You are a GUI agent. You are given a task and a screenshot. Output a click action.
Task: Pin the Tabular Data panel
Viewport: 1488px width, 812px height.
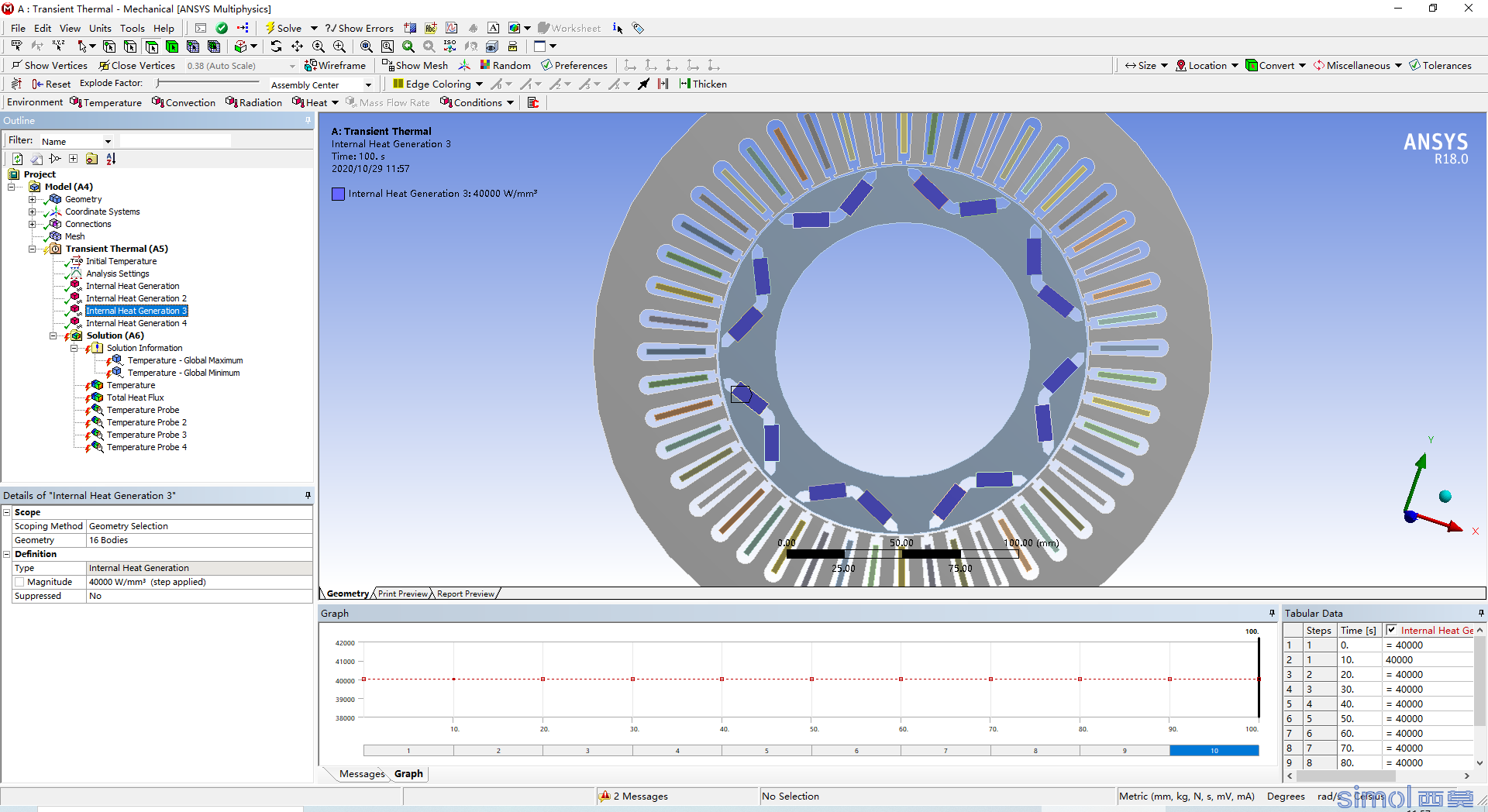[x=1481, y=613]
